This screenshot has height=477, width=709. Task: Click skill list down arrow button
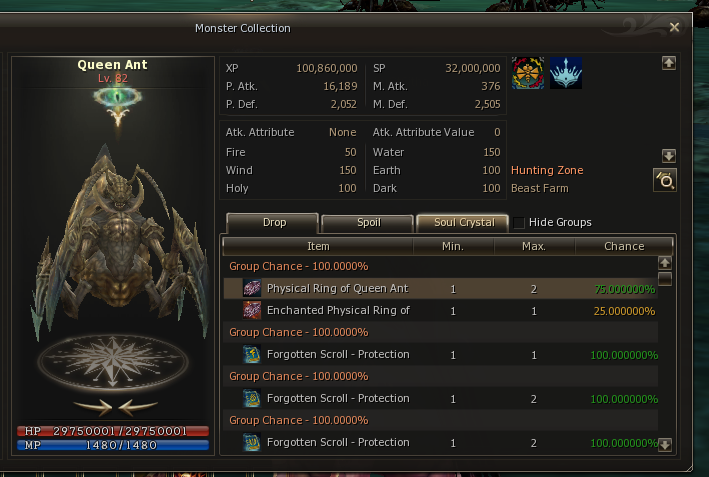click(x=669, y=156)
